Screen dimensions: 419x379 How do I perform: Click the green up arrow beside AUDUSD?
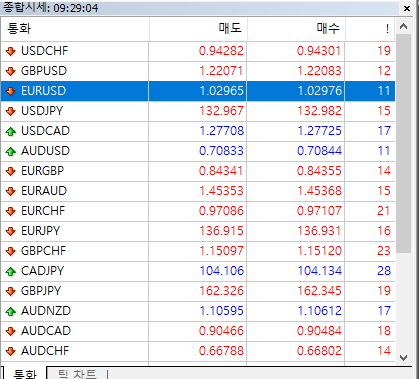pos(11,151)
